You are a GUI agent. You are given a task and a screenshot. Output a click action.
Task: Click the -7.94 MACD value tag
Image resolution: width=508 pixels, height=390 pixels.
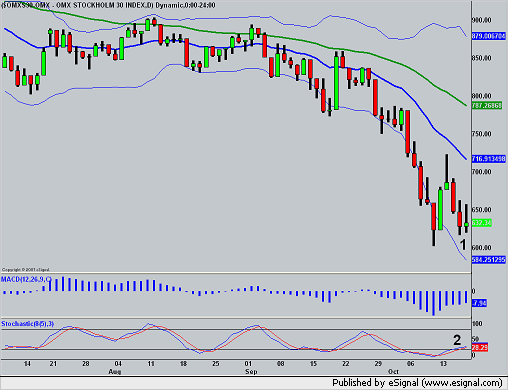click(x=479, y=303)
